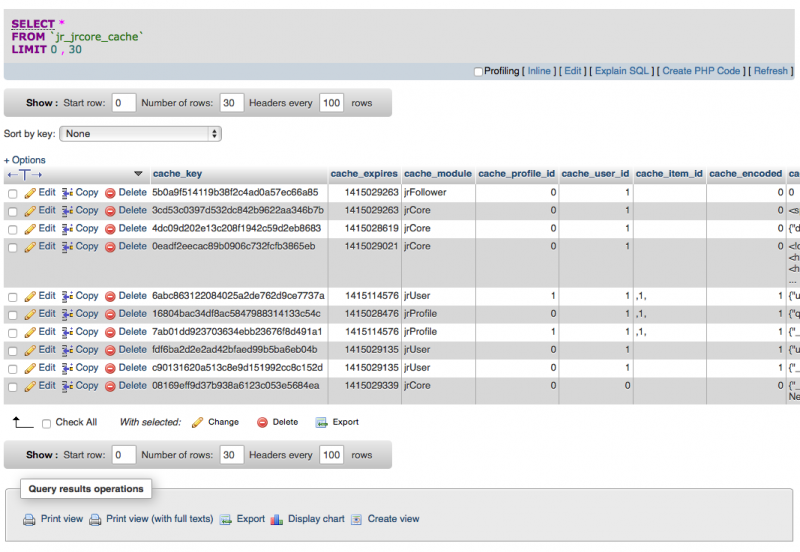Click the Display chart icon
Image resolution: width=800 pixels, height=552 pixels.
click(277, 520)
